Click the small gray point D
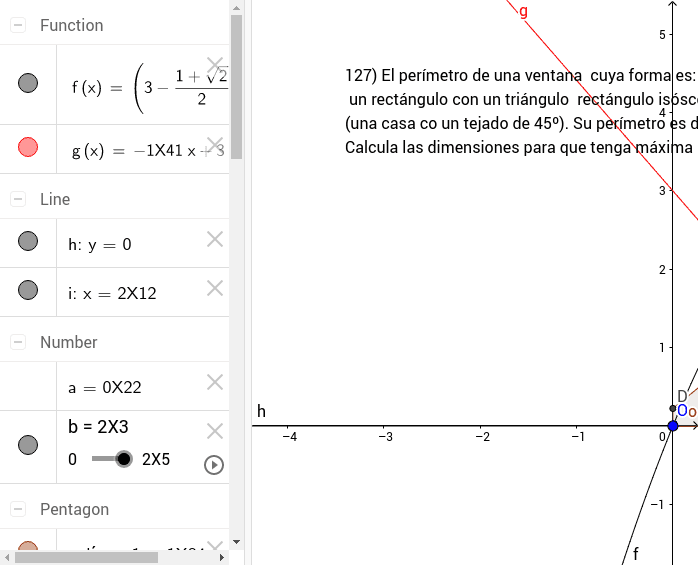The height and width of the screenshot is (567, 700). pyautogui.click(x=673, y=409)
